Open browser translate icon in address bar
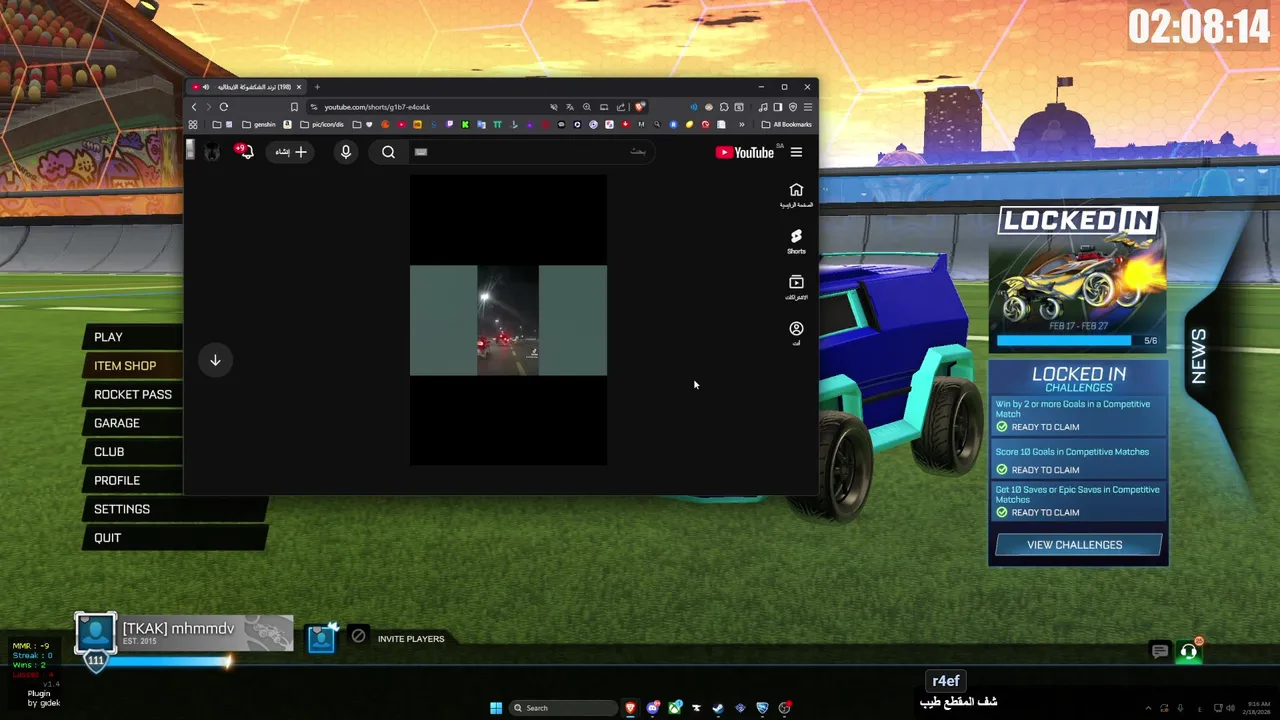The height and width of the screenshot is (720, 1280). 570,107
